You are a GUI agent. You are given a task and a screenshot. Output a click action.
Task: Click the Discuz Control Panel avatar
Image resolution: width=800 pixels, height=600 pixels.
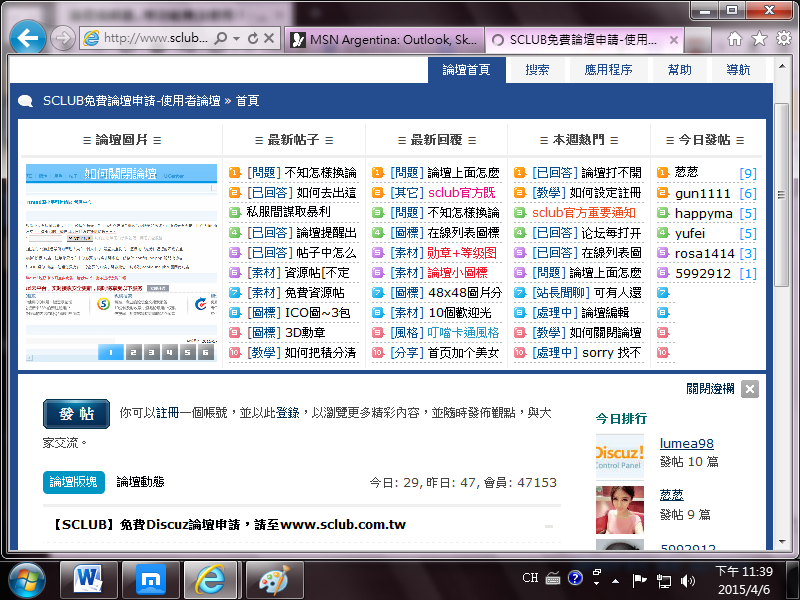[x=619, y=457]
